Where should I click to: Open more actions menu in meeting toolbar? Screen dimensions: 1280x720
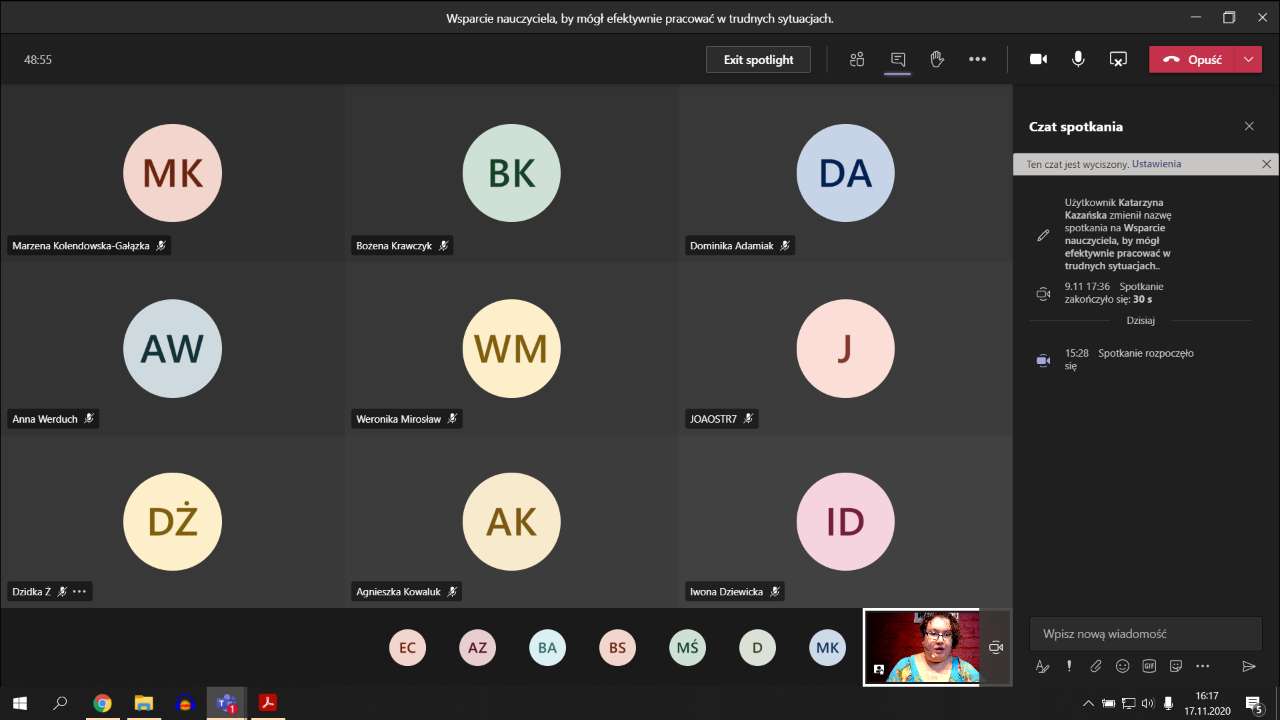click(977, 60)
